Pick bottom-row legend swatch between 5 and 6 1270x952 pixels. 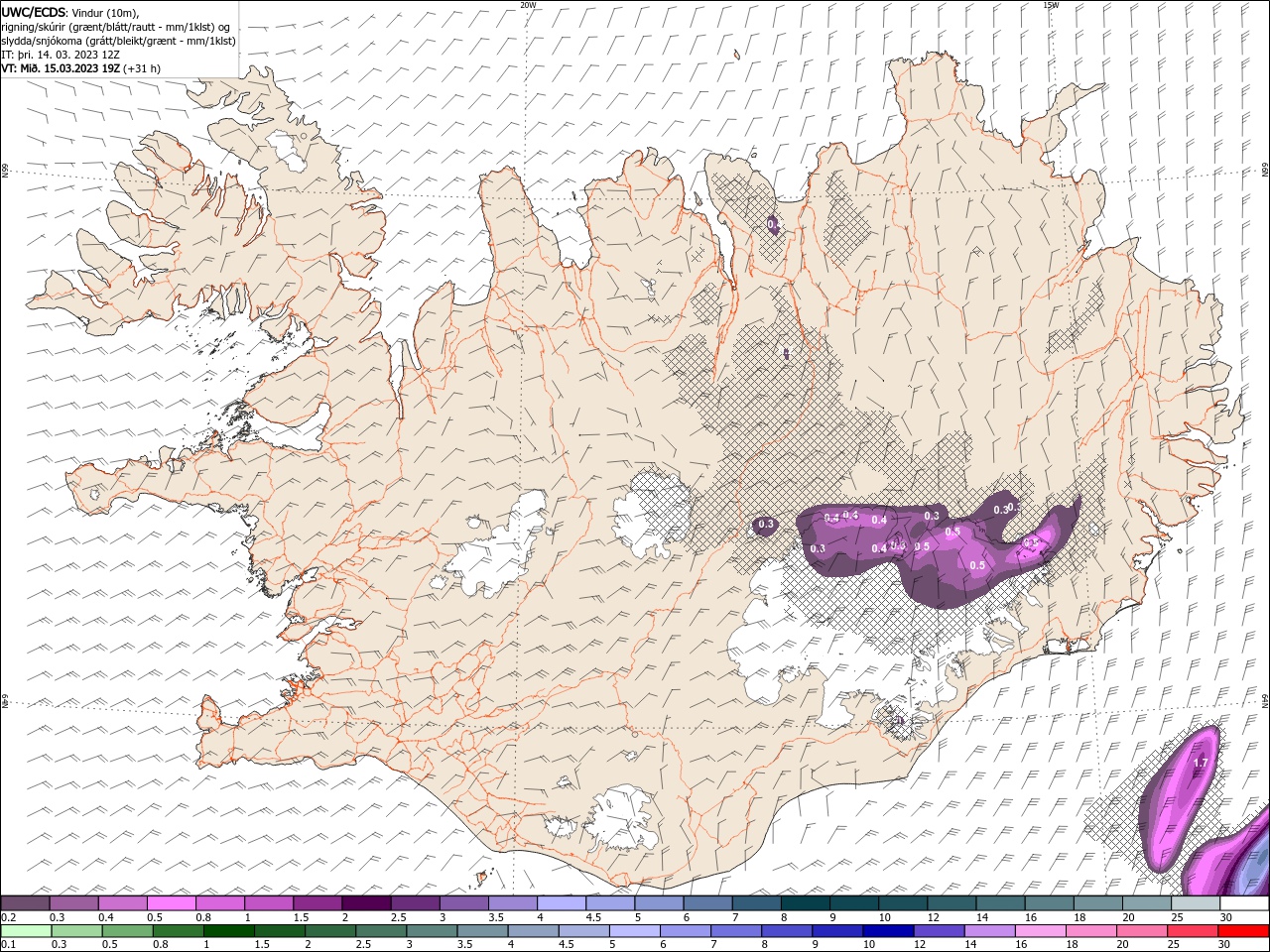[x=634, y=931]
